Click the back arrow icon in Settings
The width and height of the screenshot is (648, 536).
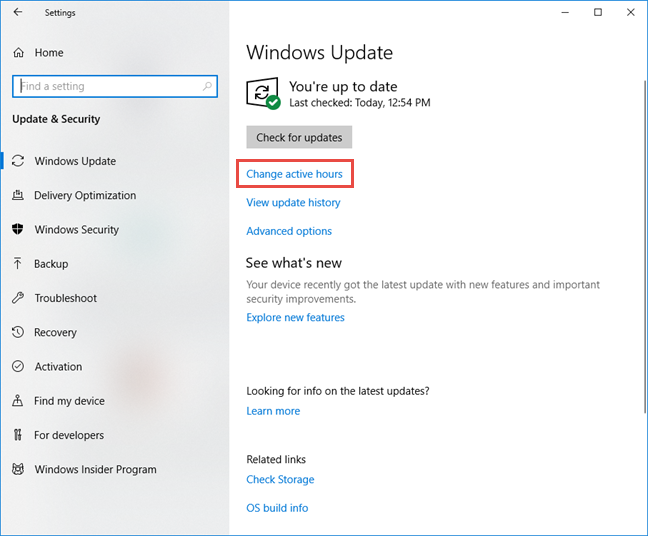coord(18,12)
